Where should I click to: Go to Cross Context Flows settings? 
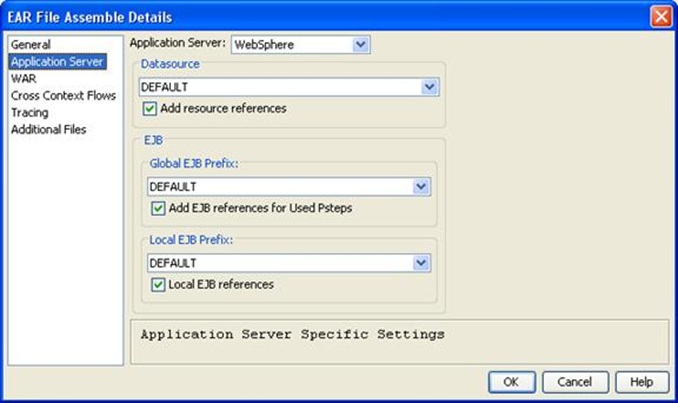pos(62,96)
